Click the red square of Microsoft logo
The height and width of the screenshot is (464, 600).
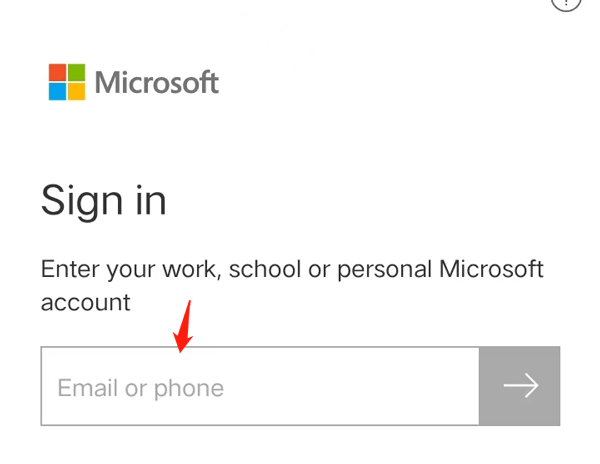click(57, 73)
